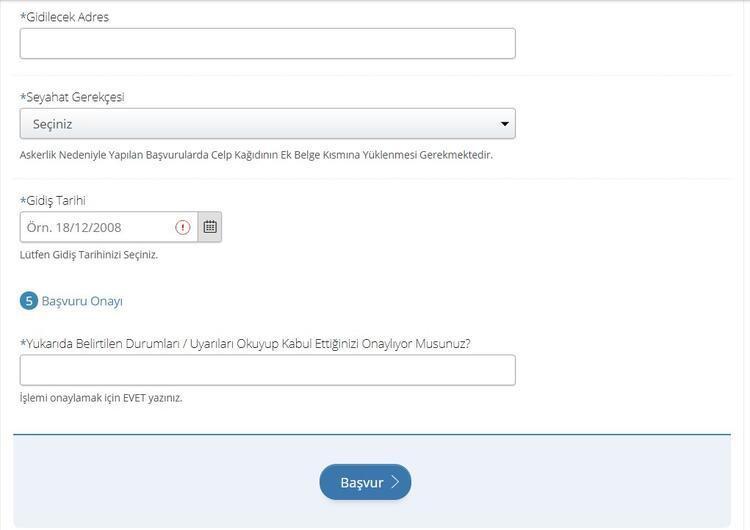Image resolution: width=750 pixels, height=530 pixels.
Task: Submit the form with Başvur button
Action: point(364,482)
